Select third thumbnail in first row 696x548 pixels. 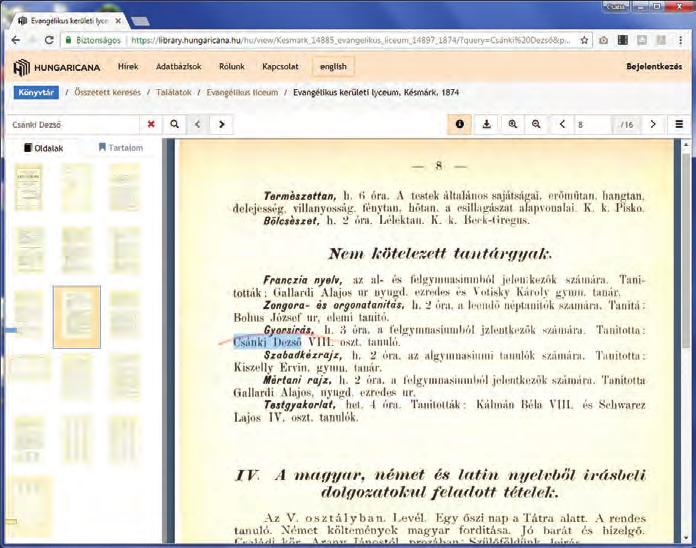[x=124, y=187]
